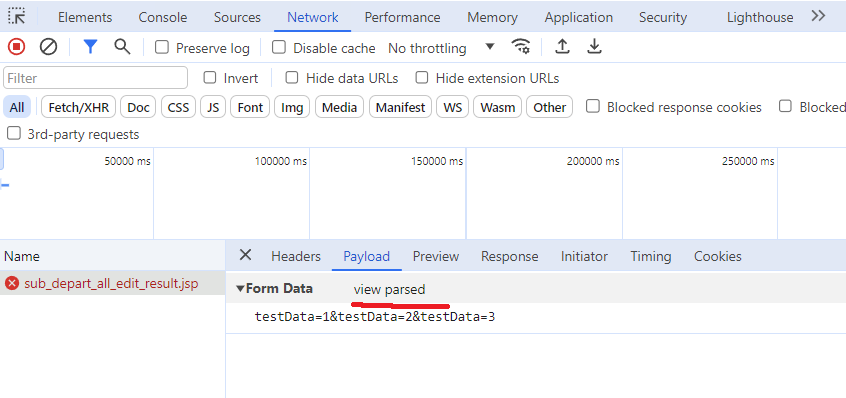This screenshot has height=398, width=846.
Task: Open the Preview tab of request
Action: pos(436,256)
